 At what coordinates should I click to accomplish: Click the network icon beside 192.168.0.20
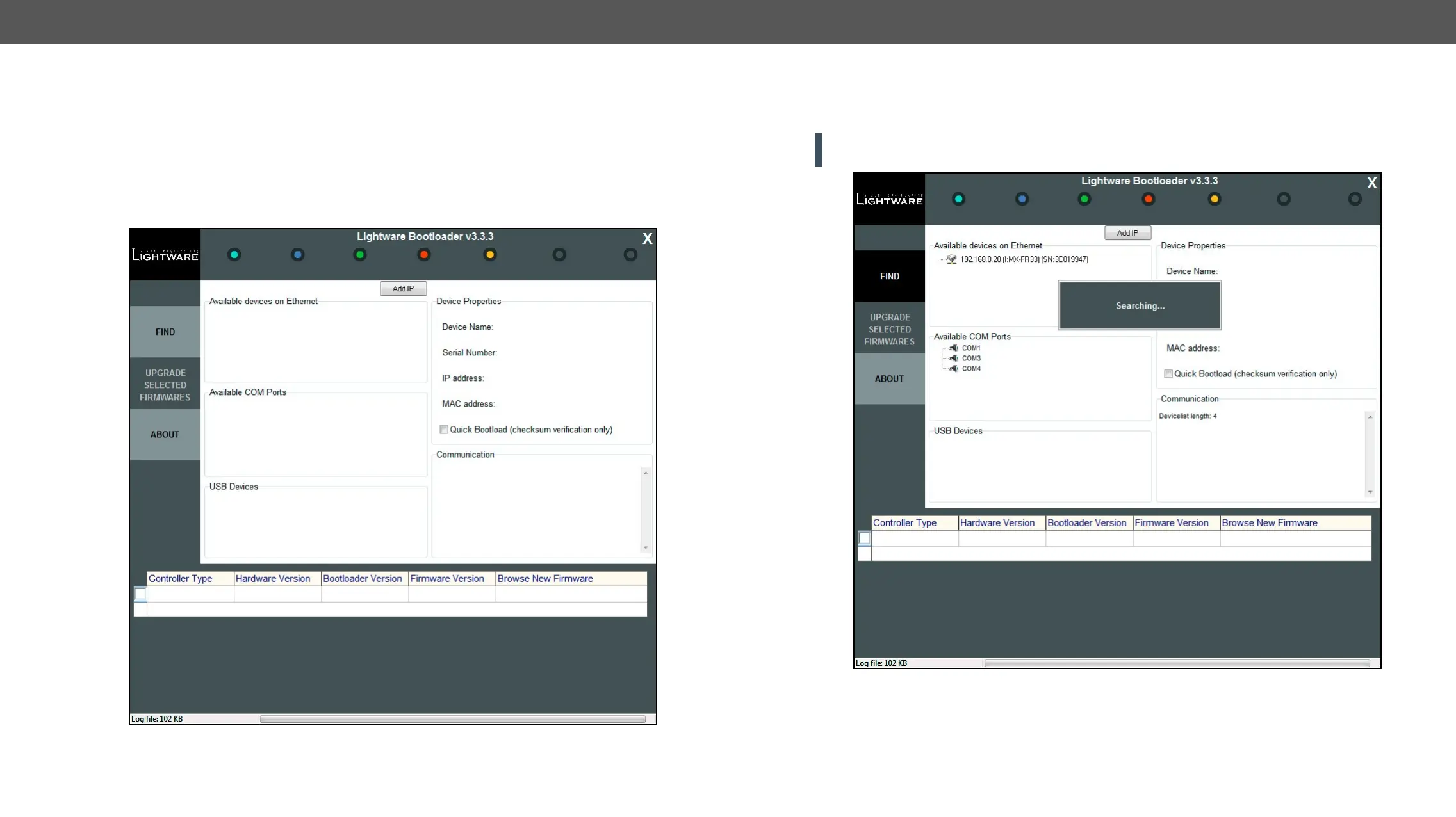pos(952,259)
